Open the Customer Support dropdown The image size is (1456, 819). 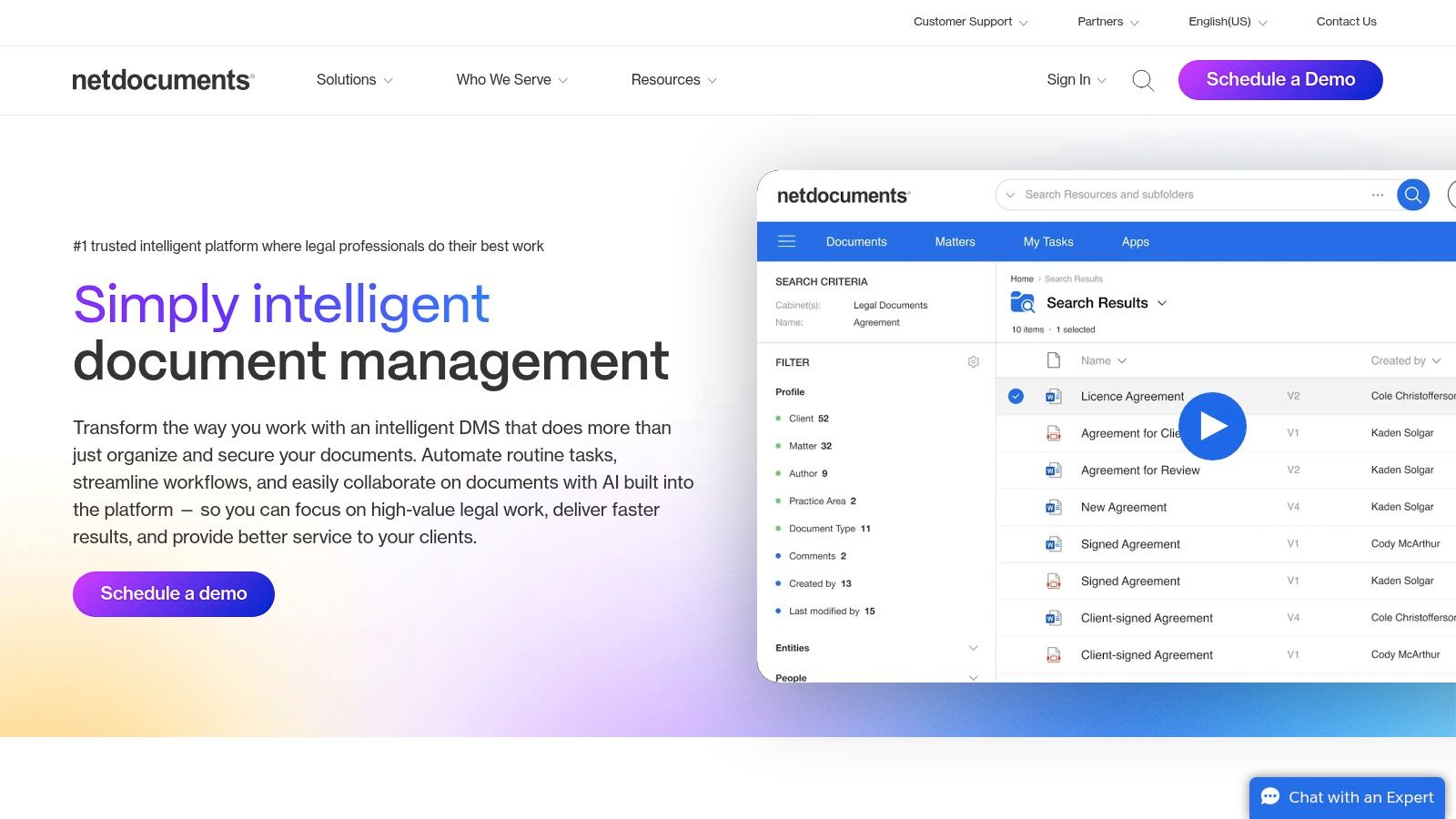(971, 22)
